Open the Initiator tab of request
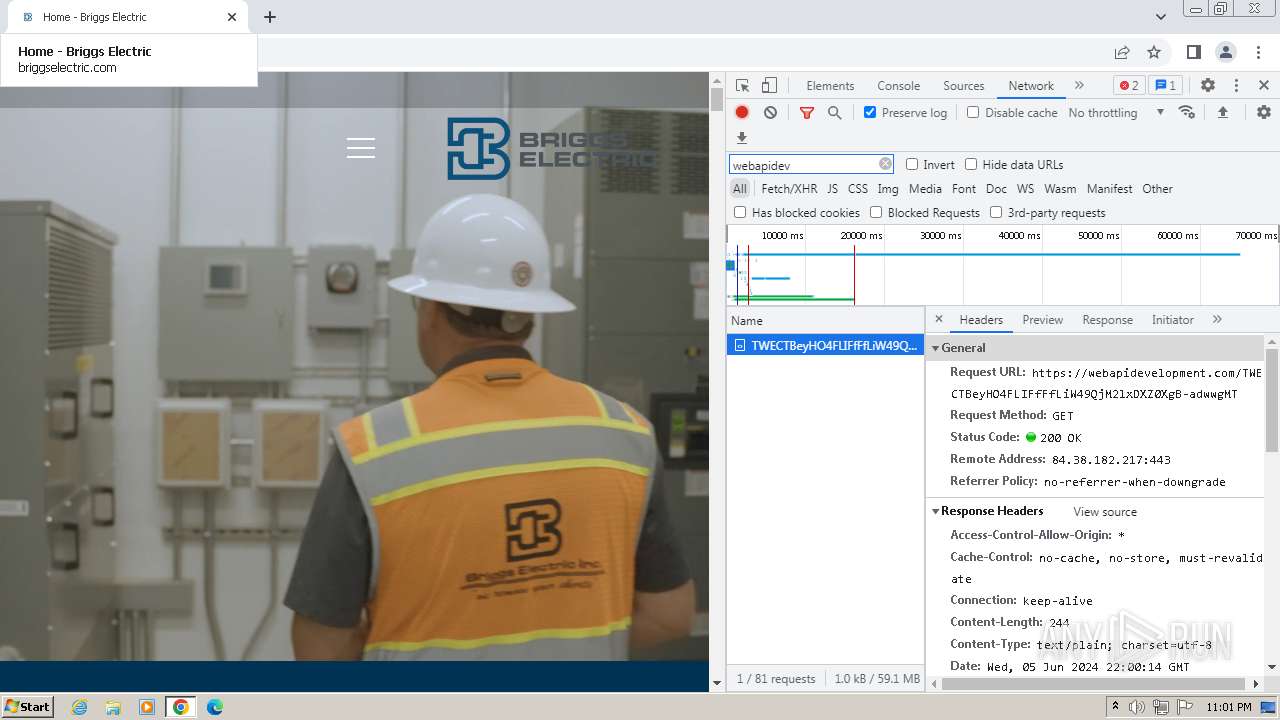Image resolution: width=1280 pixels, height=720 pixels. 1172,320
